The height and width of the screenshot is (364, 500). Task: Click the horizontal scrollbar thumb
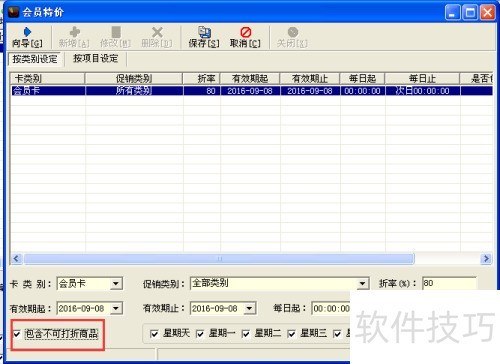click(219, 259)
